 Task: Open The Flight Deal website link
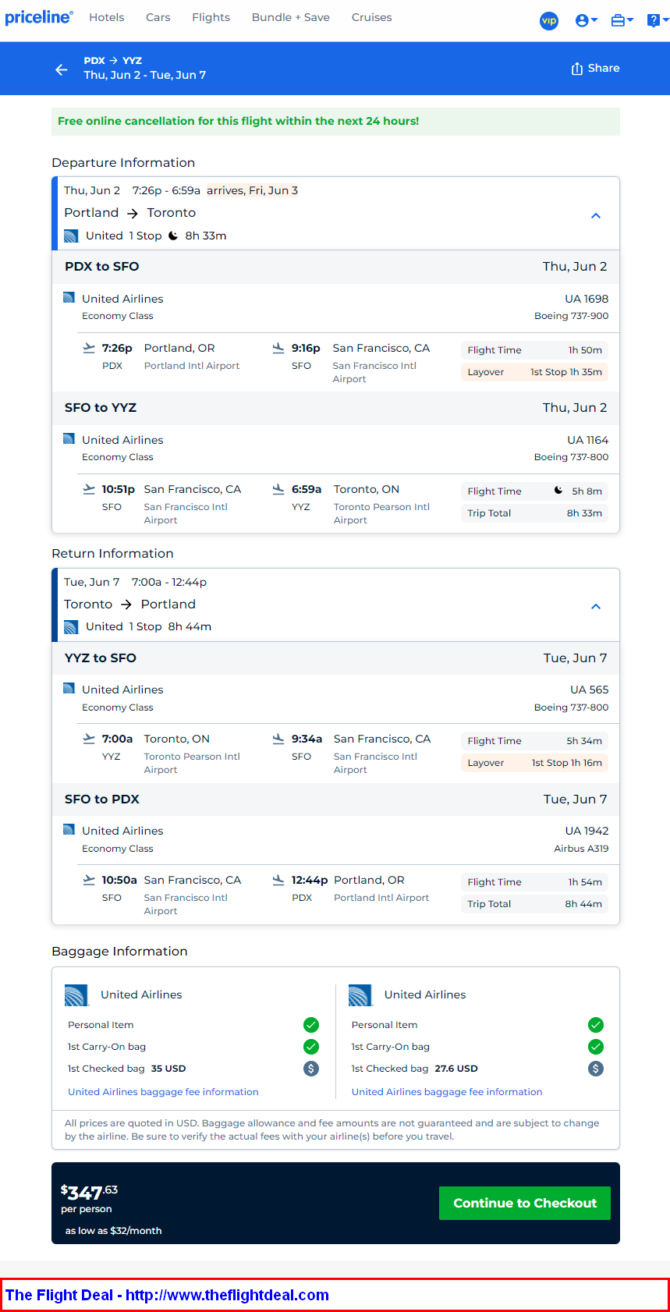[167, 1295]
